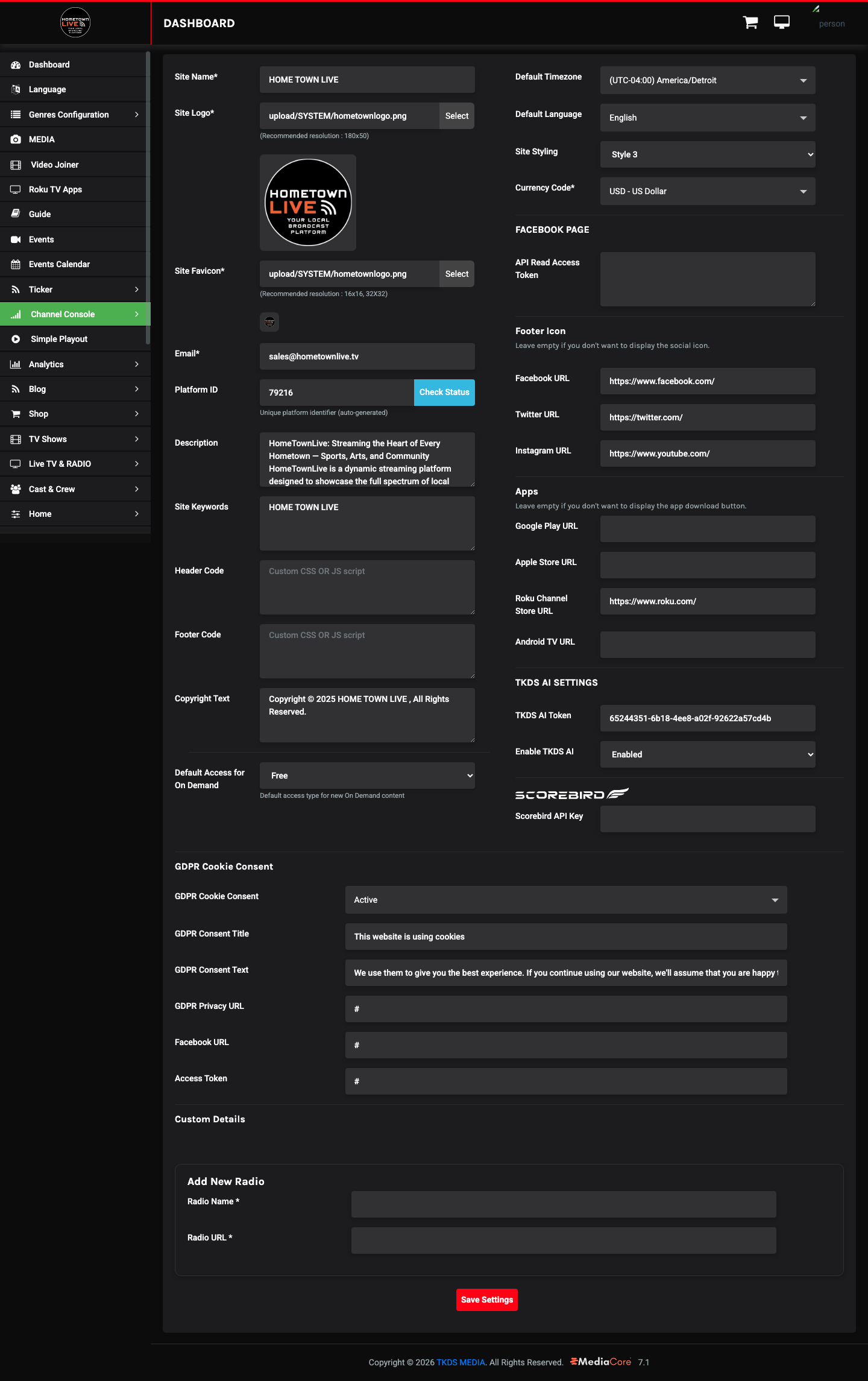Click the Copyright Text textarea

(367, 715)
